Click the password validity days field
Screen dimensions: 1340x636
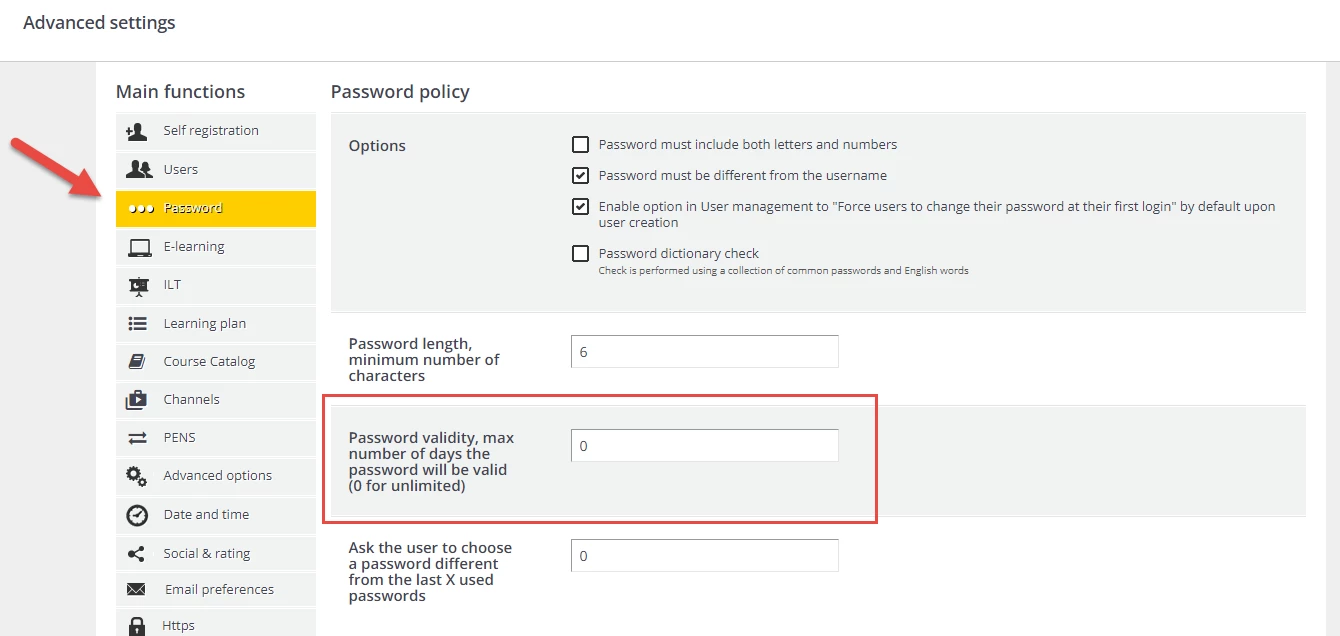(x=704, y=446)
